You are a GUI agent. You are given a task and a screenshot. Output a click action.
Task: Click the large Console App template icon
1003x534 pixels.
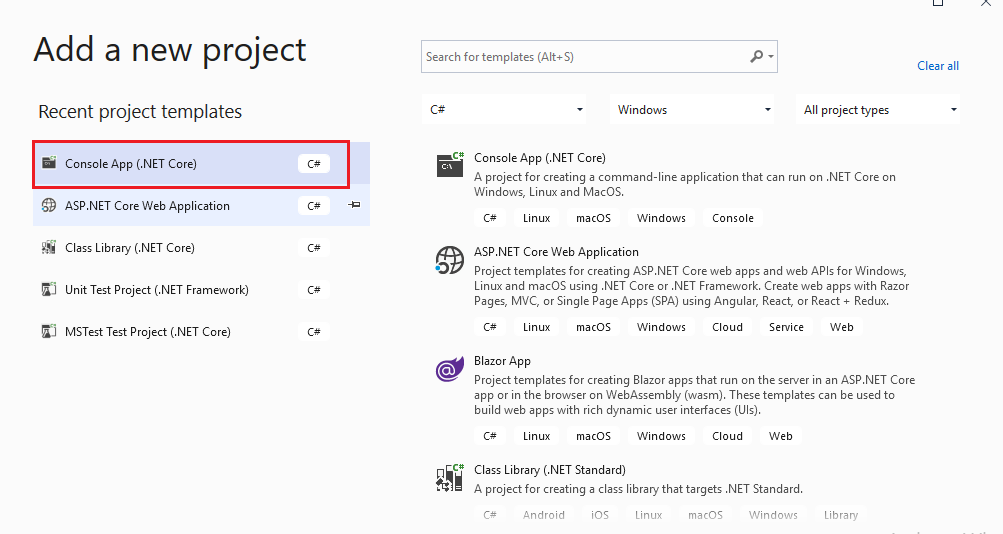click(x=450, y=164)
